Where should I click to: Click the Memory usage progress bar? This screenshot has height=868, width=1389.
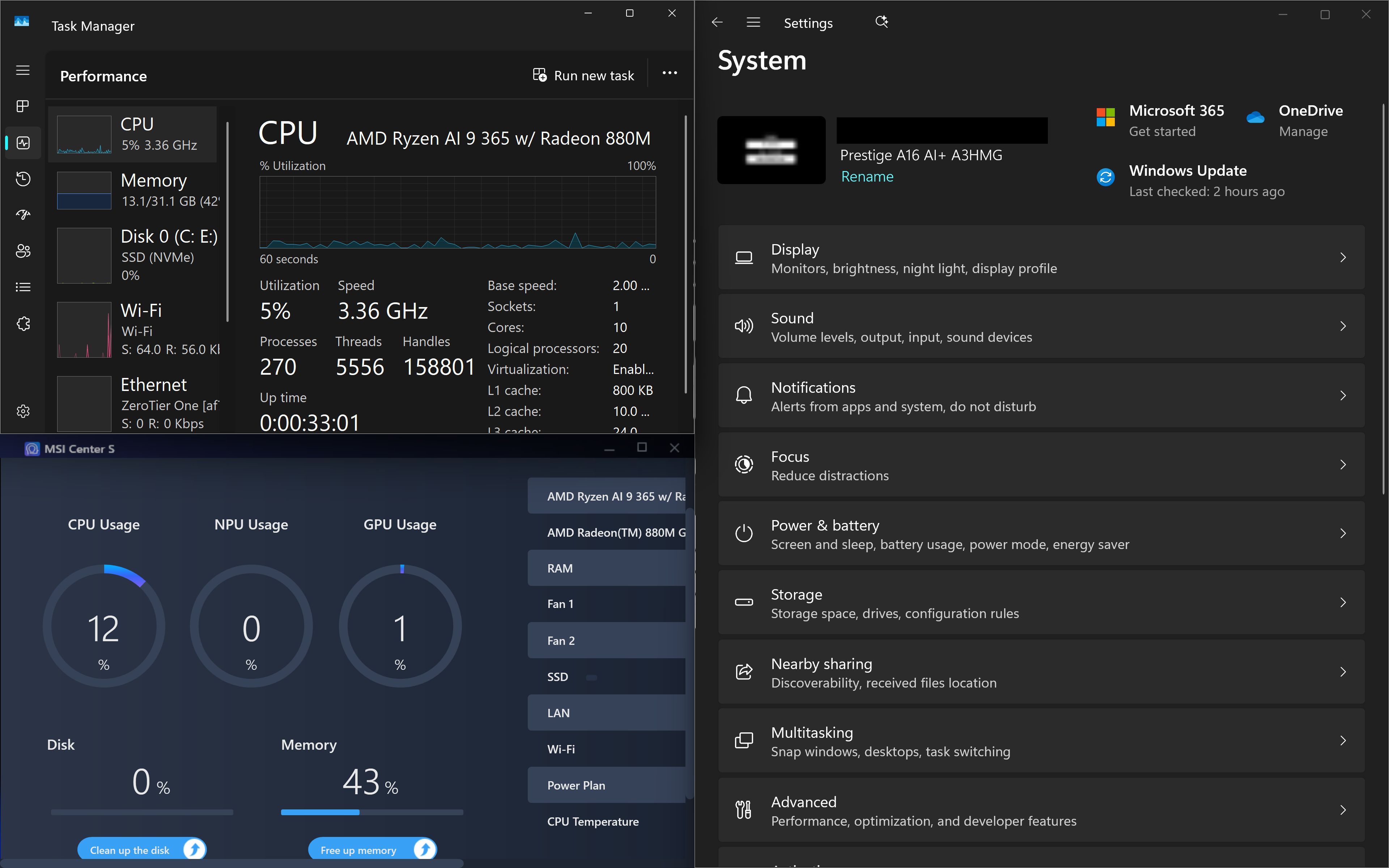[371, 812]
